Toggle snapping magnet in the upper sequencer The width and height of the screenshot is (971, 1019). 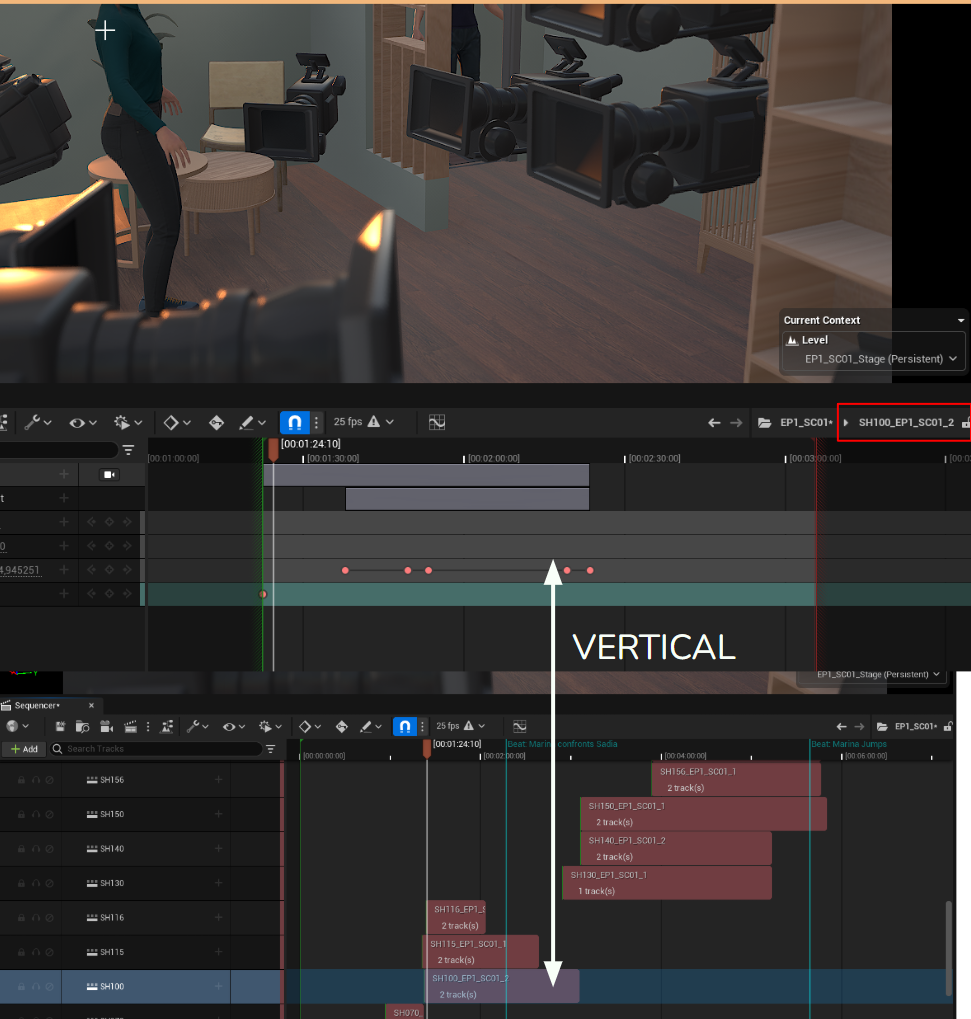coord(294,423)
